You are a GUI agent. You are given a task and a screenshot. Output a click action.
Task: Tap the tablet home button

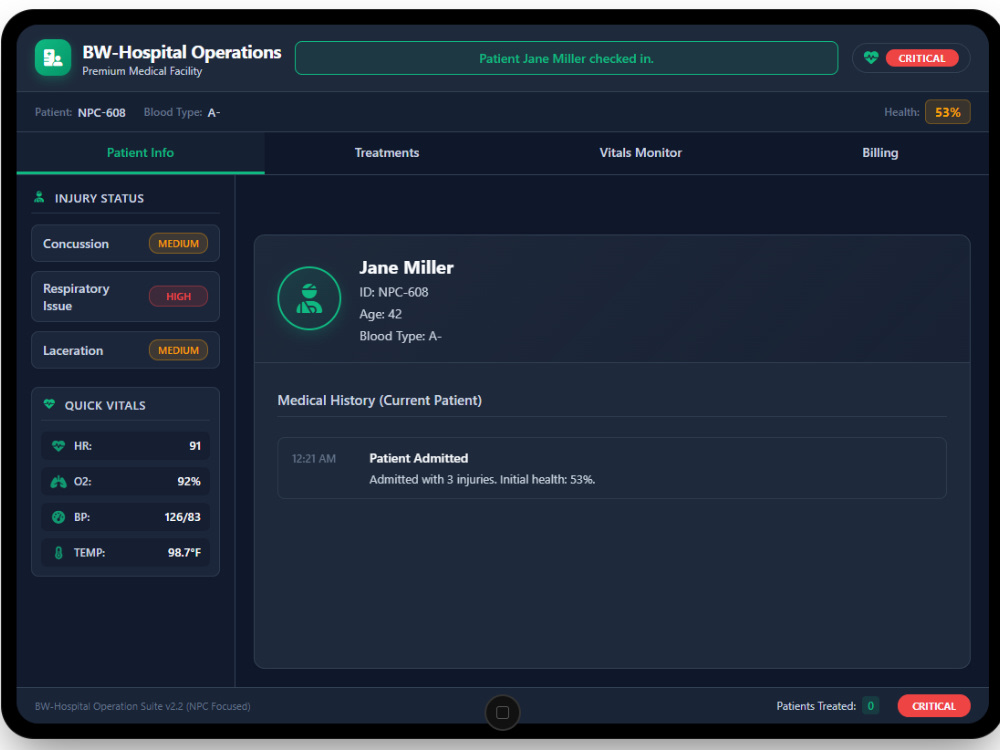tap(503, 712)
